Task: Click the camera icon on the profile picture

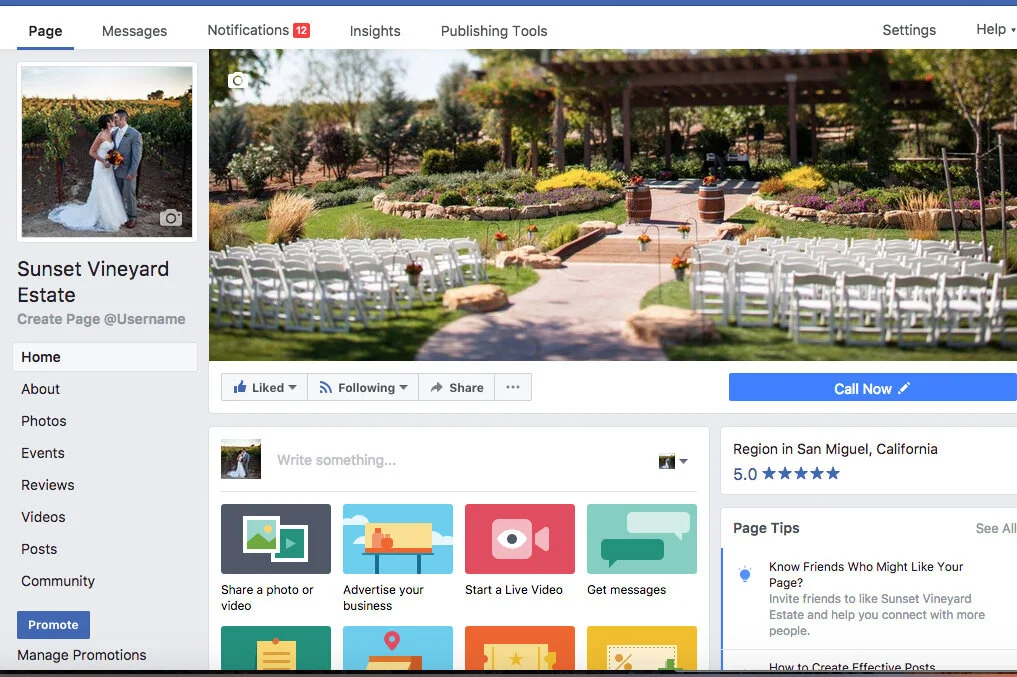Action: tap(171, 218)
